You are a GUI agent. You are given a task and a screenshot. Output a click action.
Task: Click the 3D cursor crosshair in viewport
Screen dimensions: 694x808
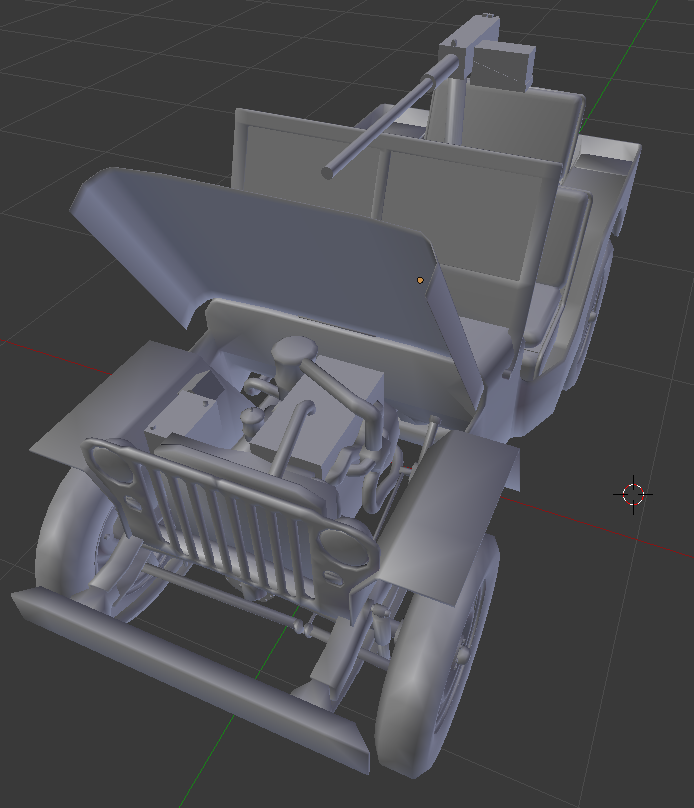pyautogui.click(x=633, y=494)
